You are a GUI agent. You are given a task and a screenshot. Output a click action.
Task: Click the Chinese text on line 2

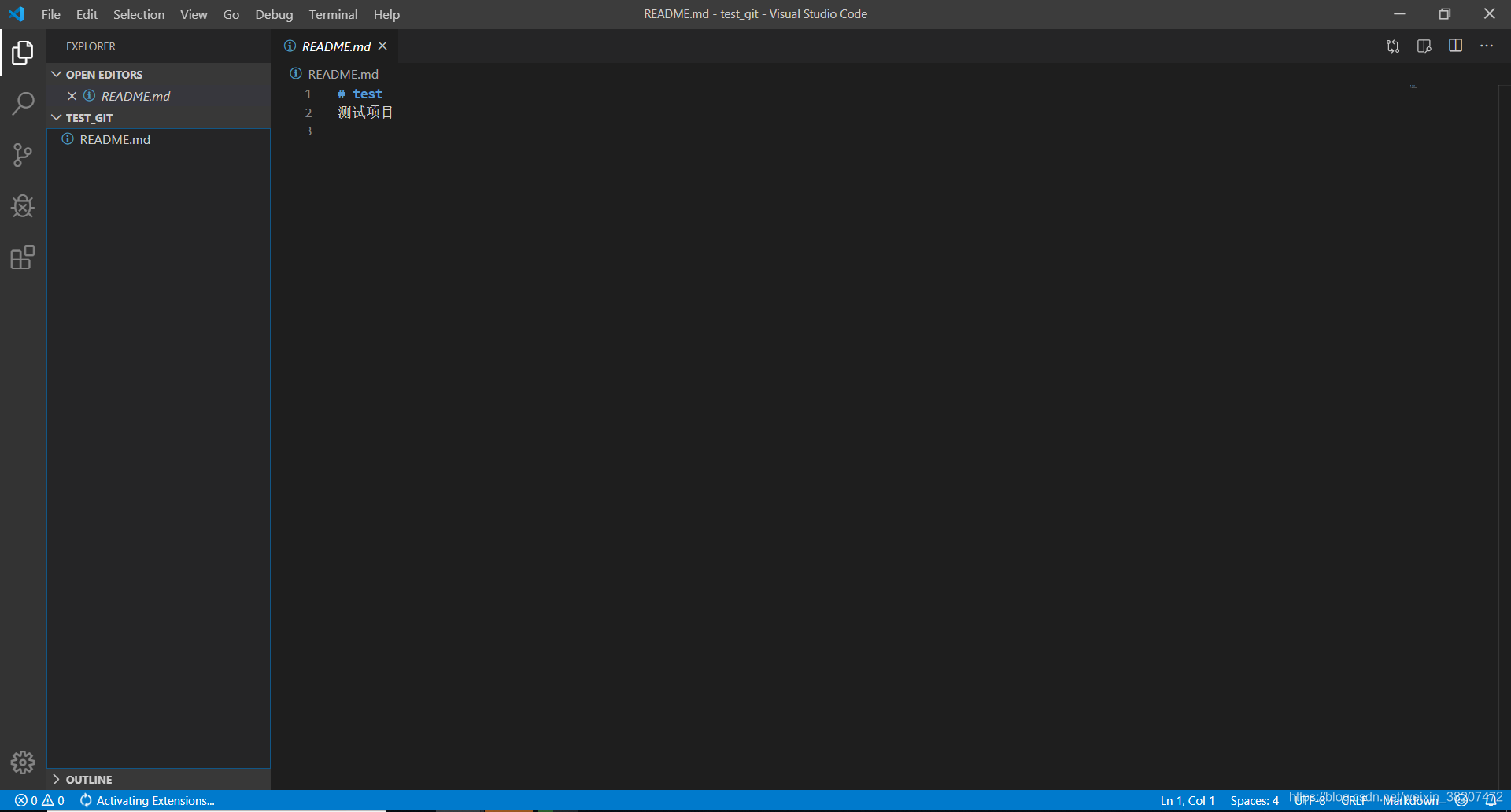point(366,113)
